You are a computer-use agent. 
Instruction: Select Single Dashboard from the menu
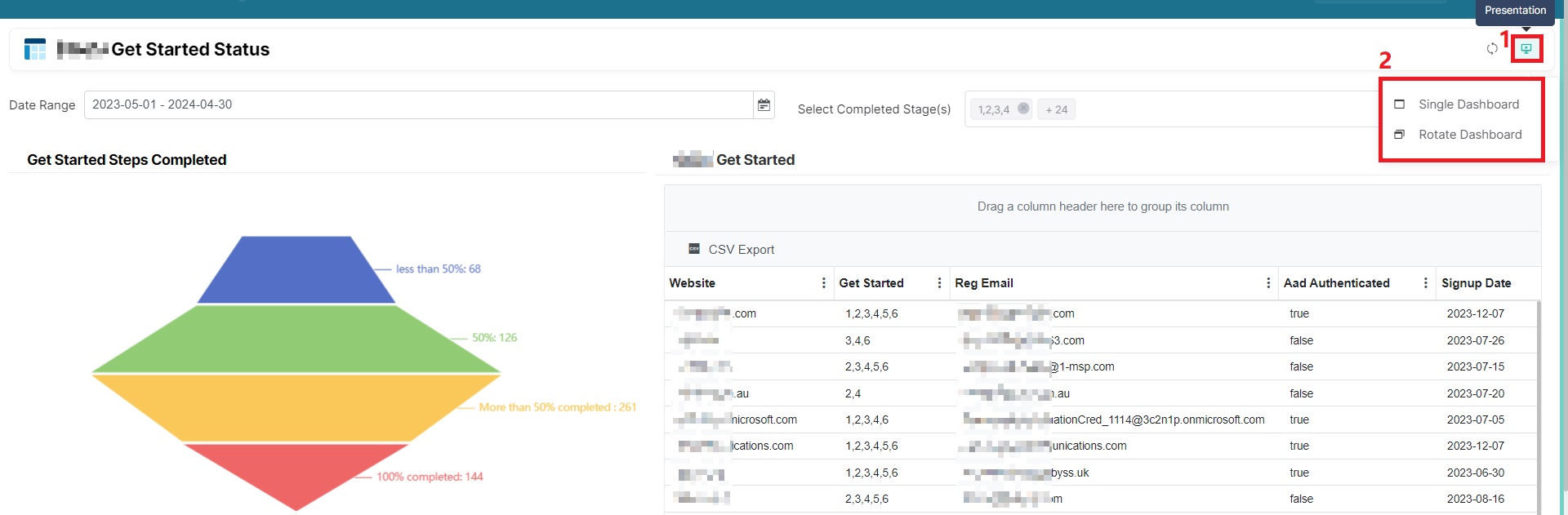click(1468, 104)
